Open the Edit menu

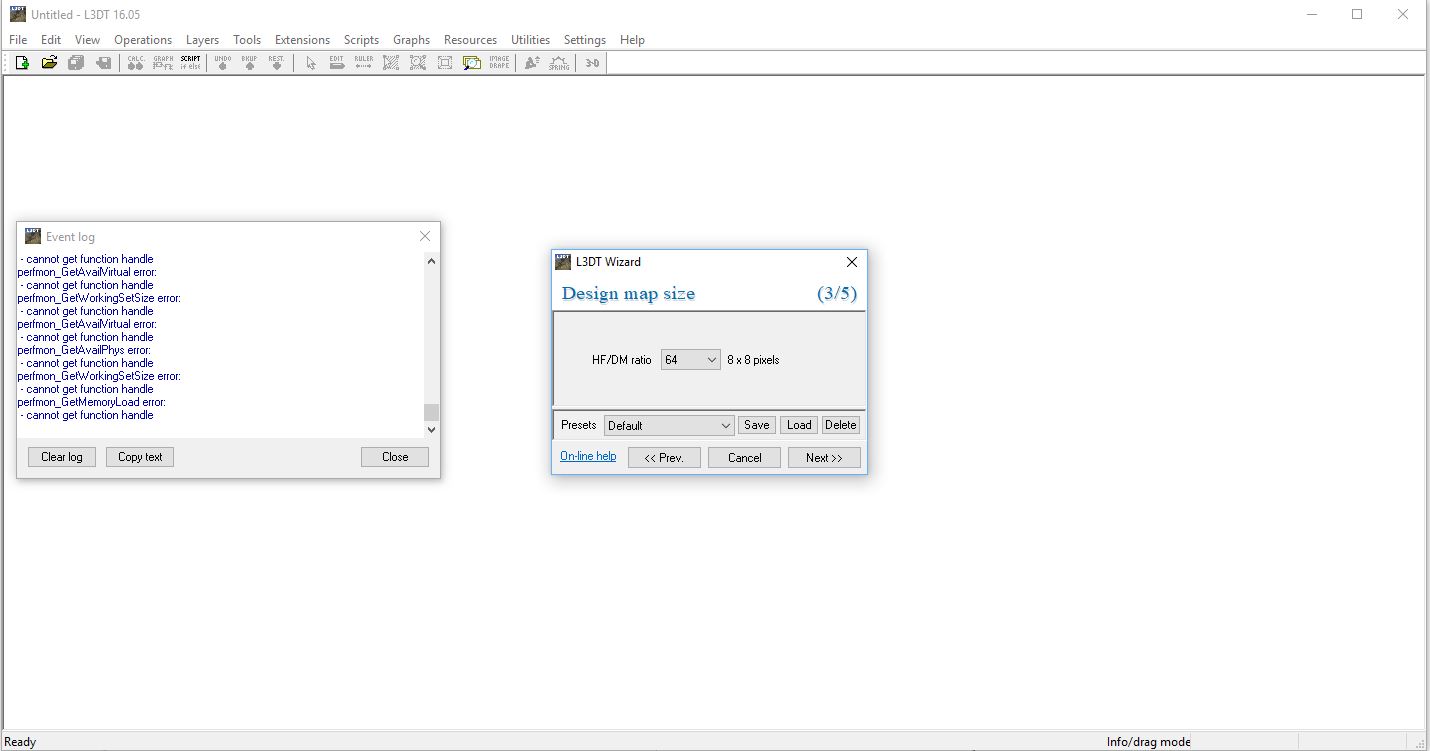pyautogui.click(x=51, y=40)
